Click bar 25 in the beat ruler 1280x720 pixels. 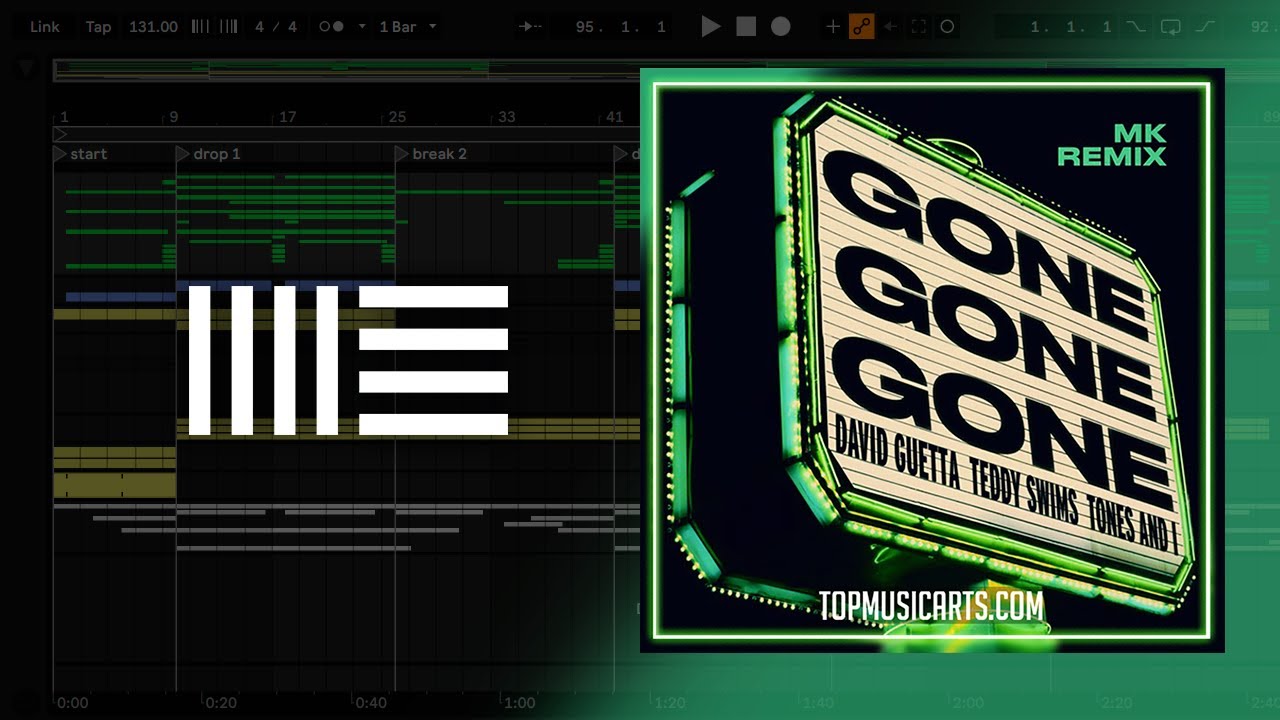point(397,117)
